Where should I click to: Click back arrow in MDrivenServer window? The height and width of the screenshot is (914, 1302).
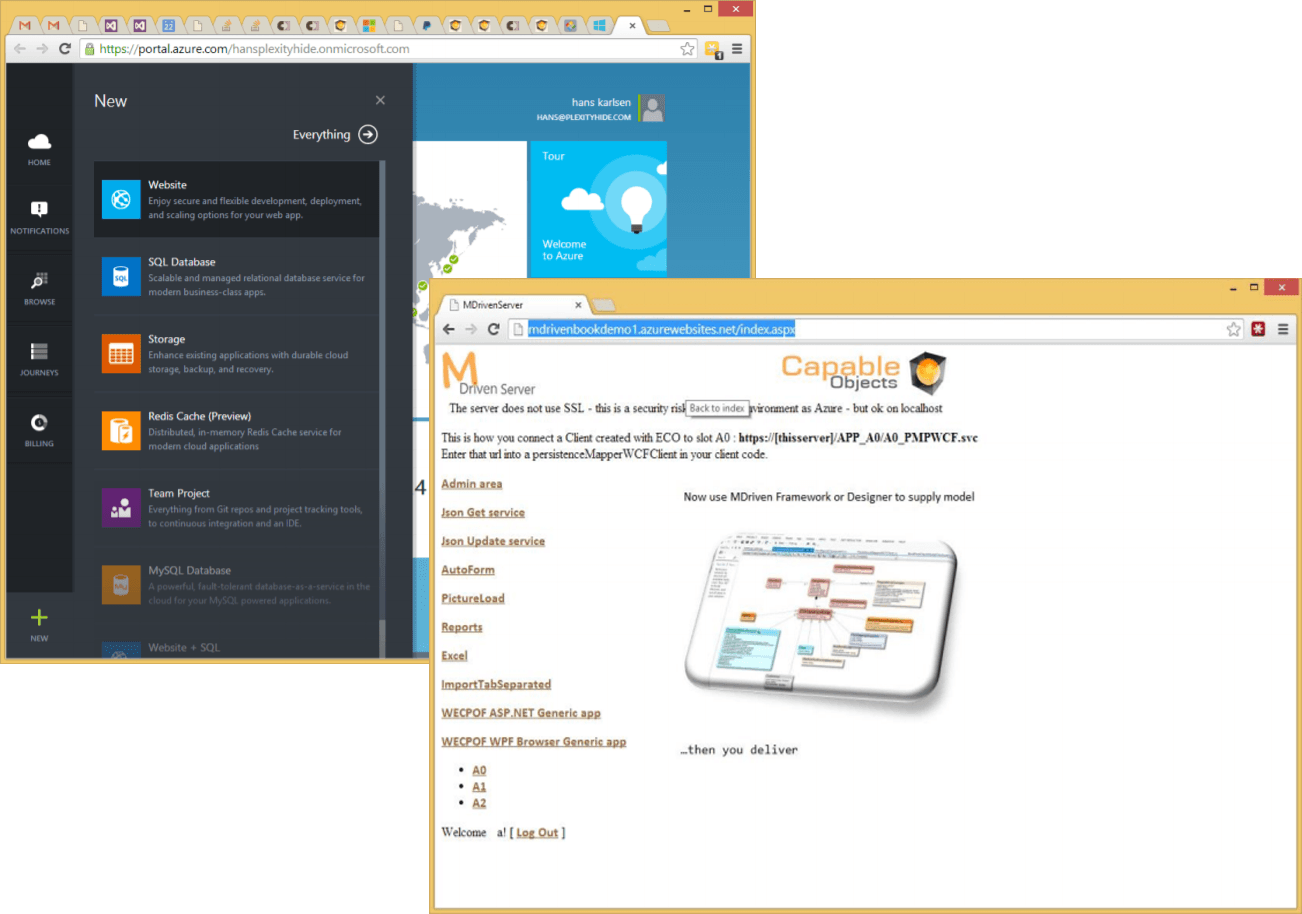[449, 329]
